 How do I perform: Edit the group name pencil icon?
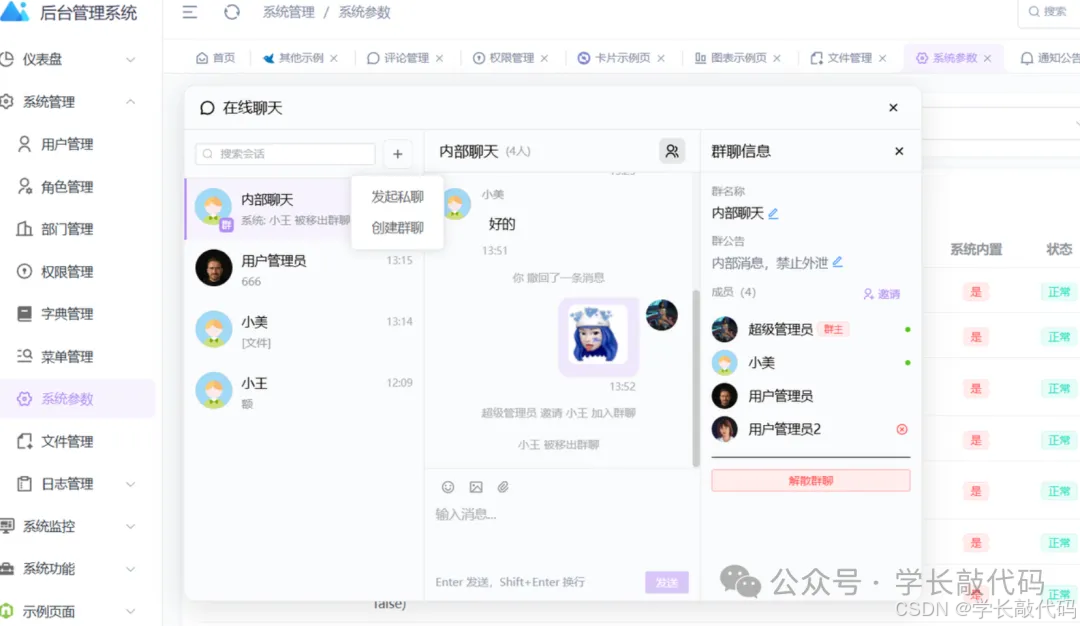coord(773,213)
